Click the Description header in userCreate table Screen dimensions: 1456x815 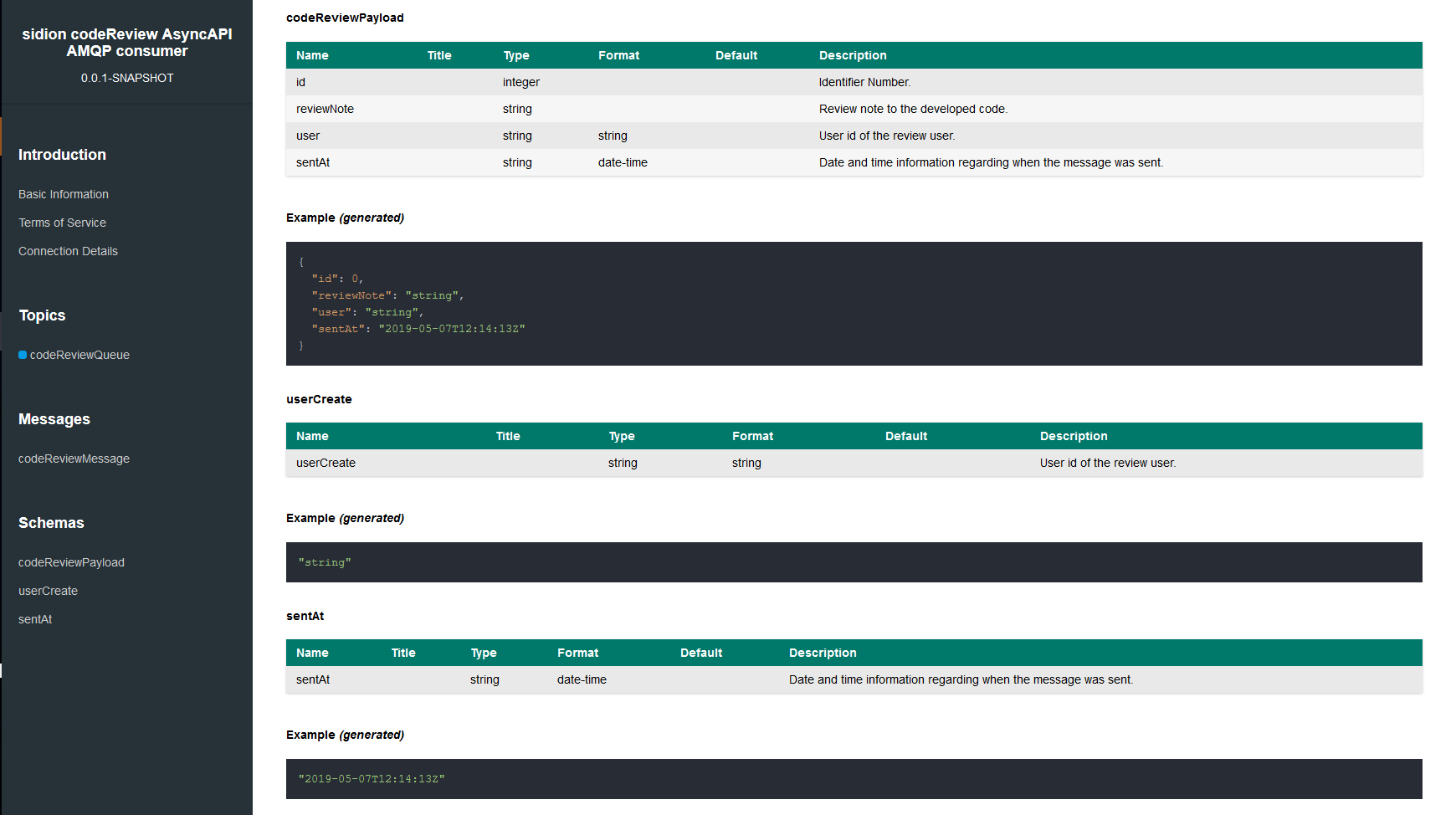[x=1074, y=436]
